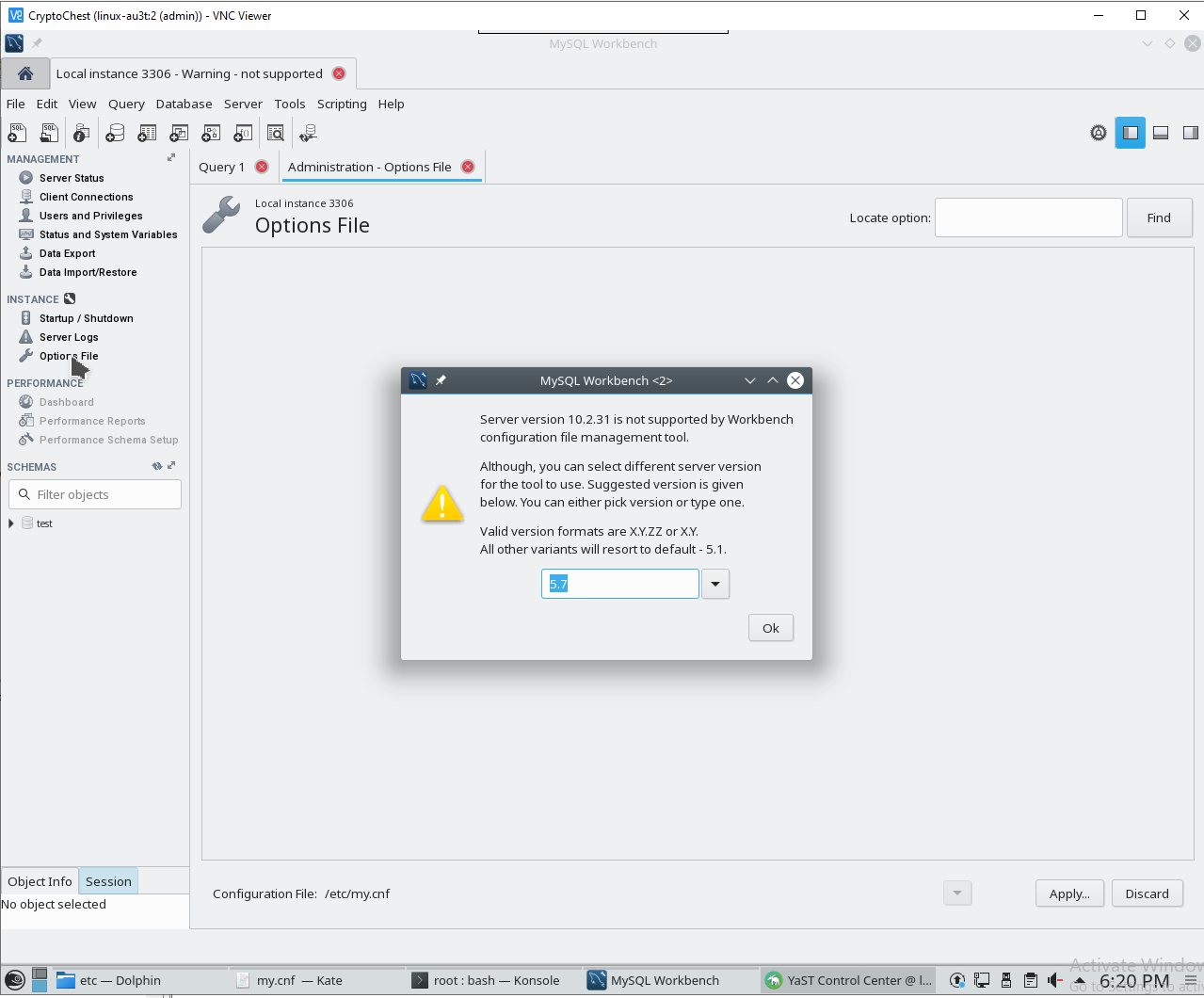1204x998 pixels.
Task: Search table data icon
Action: pyautogui.click(x=275, y=133)
